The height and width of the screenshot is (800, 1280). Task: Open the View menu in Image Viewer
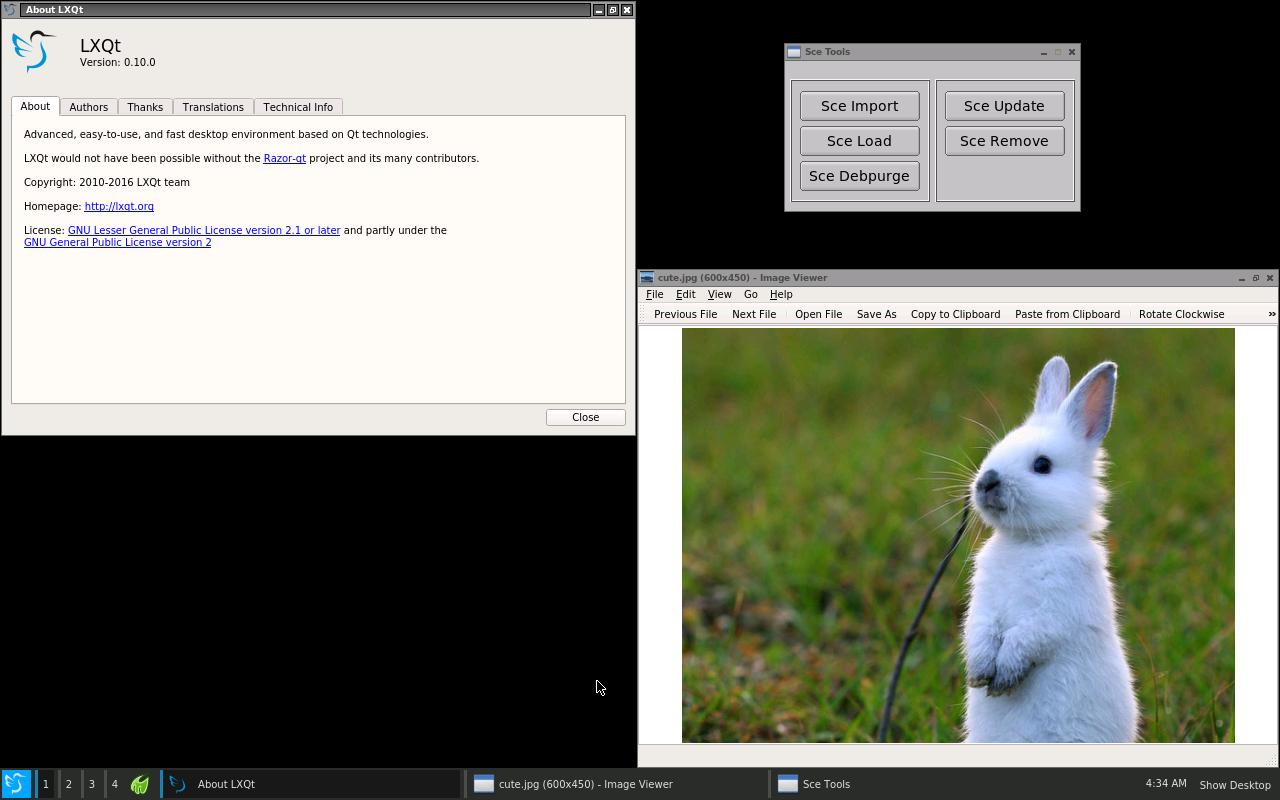[719, 295]
